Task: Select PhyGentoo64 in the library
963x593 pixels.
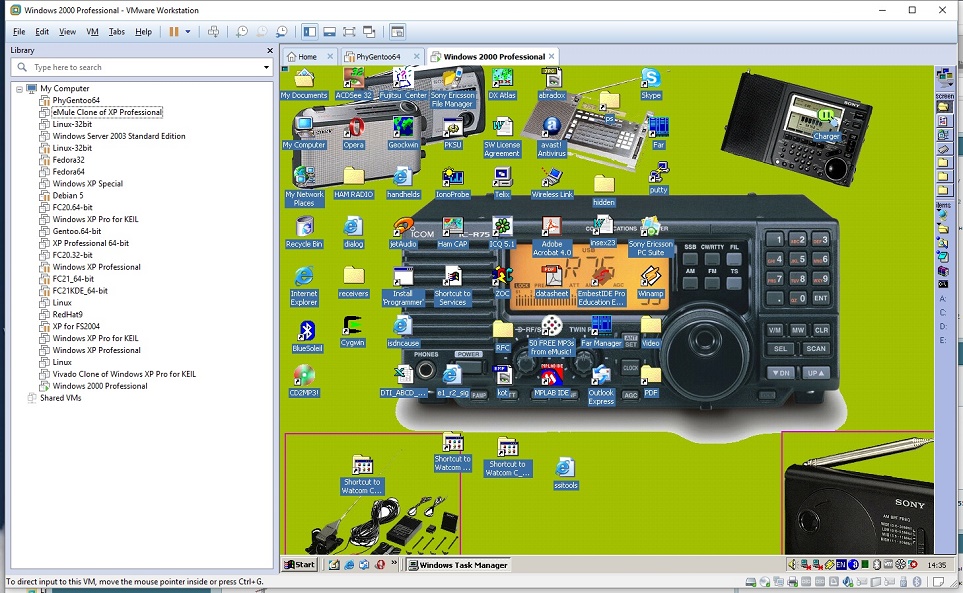Action: click(x=76, y=100)
